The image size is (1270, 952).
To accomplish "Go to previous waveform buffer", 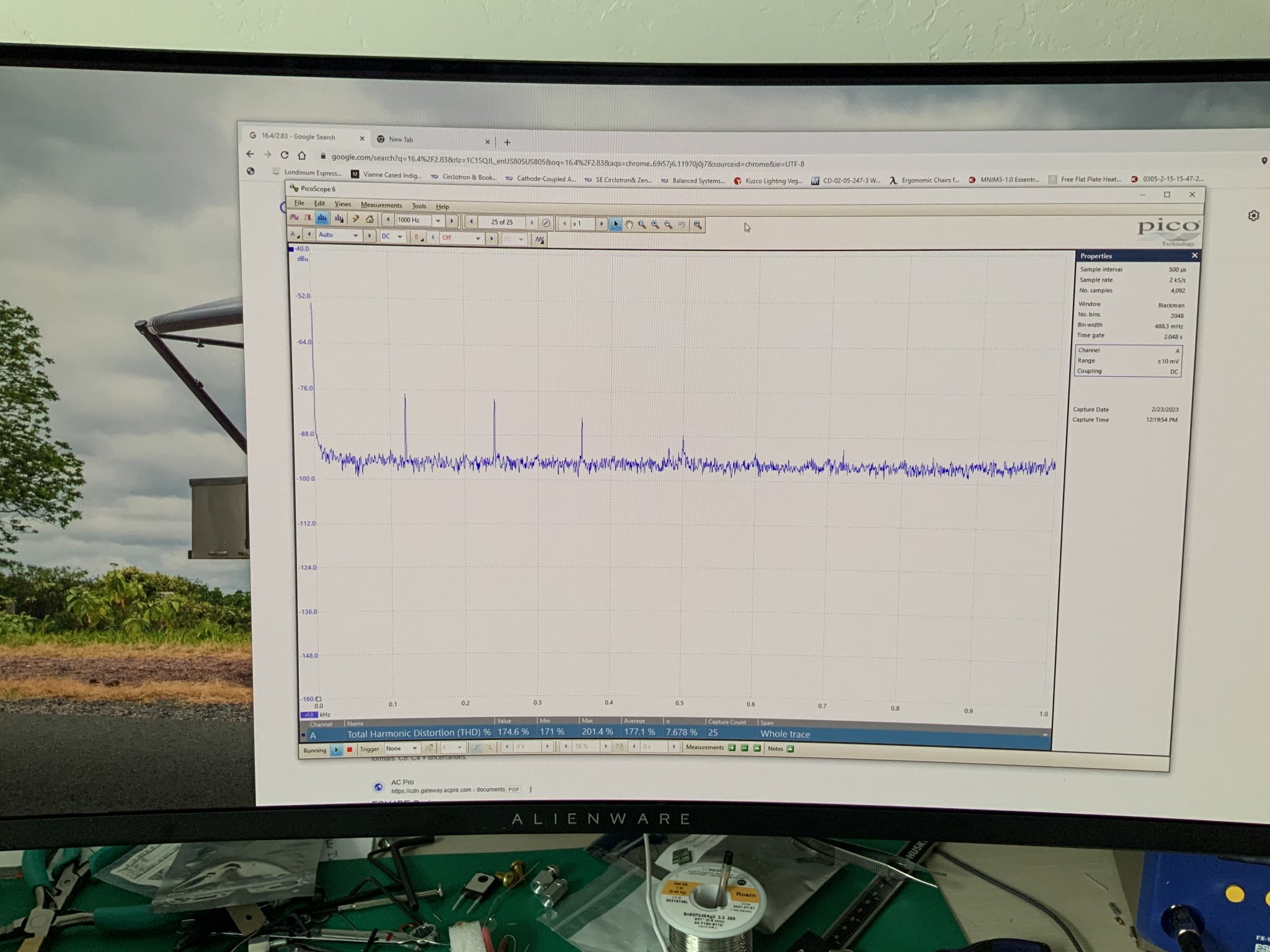I will pos(471,221).
